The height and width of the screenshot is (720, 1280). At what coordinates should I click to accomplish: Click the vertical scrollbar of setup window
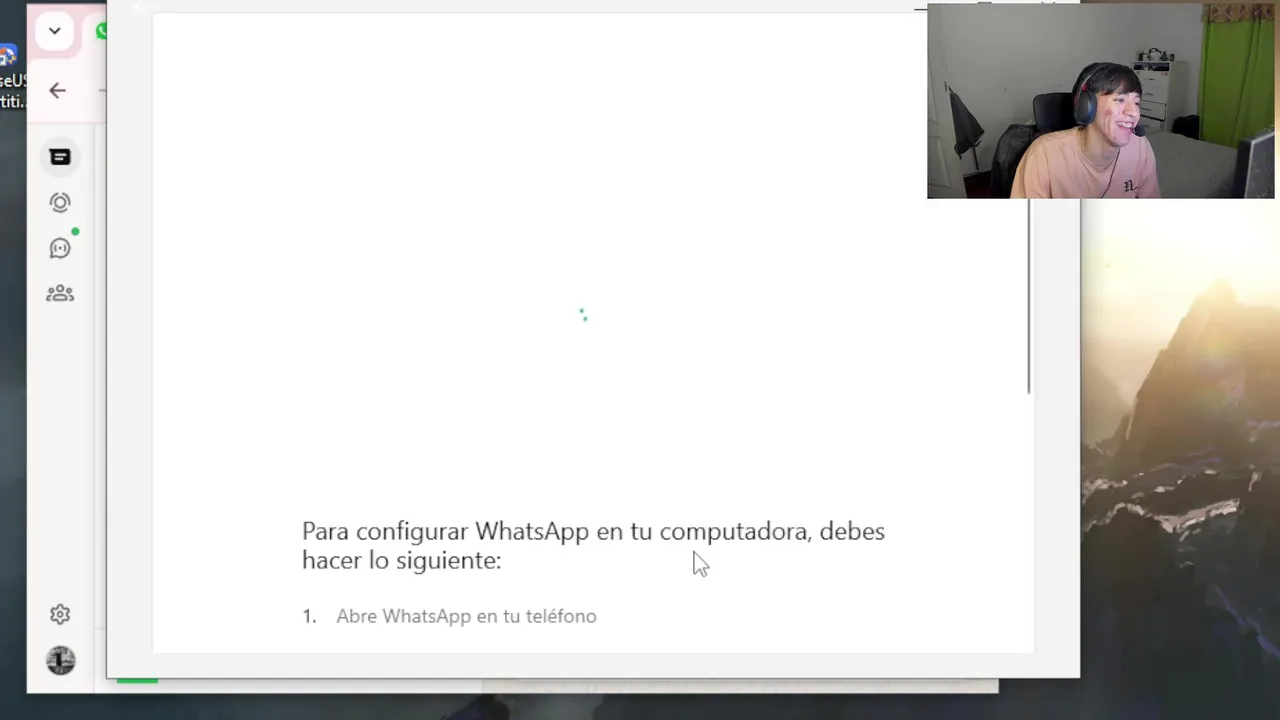pyautogui.click(x=1029, y=294)
